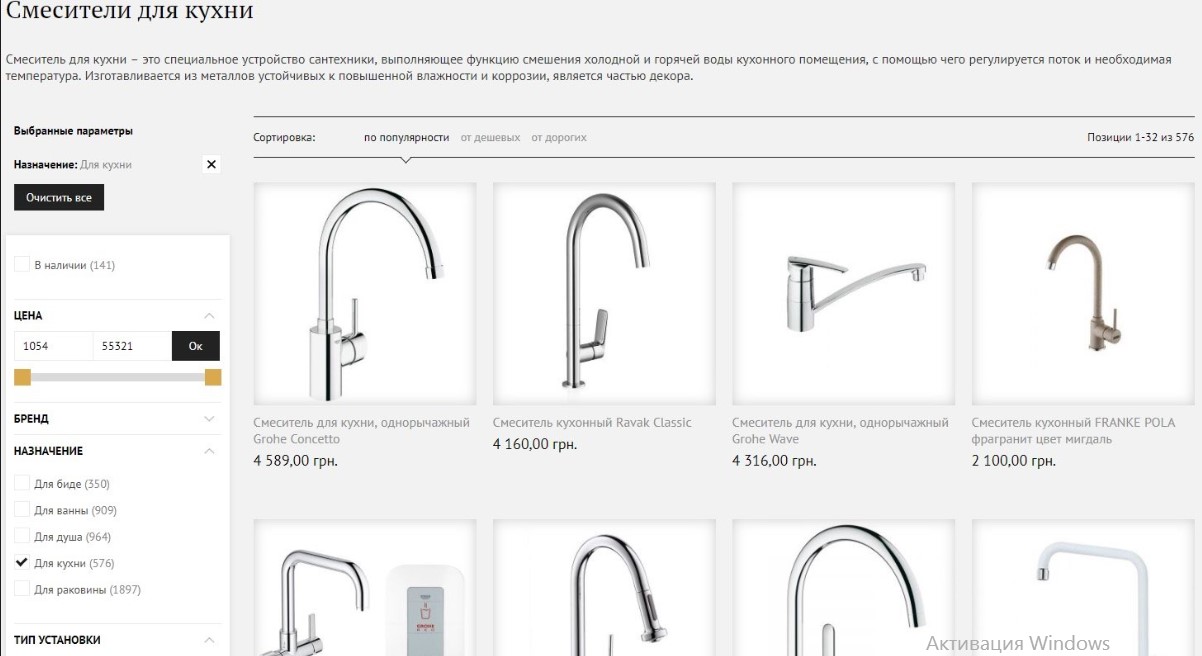Open faucet with Grohe Red boiler image
Screen dimensions: 1202x656
point(365,588)
